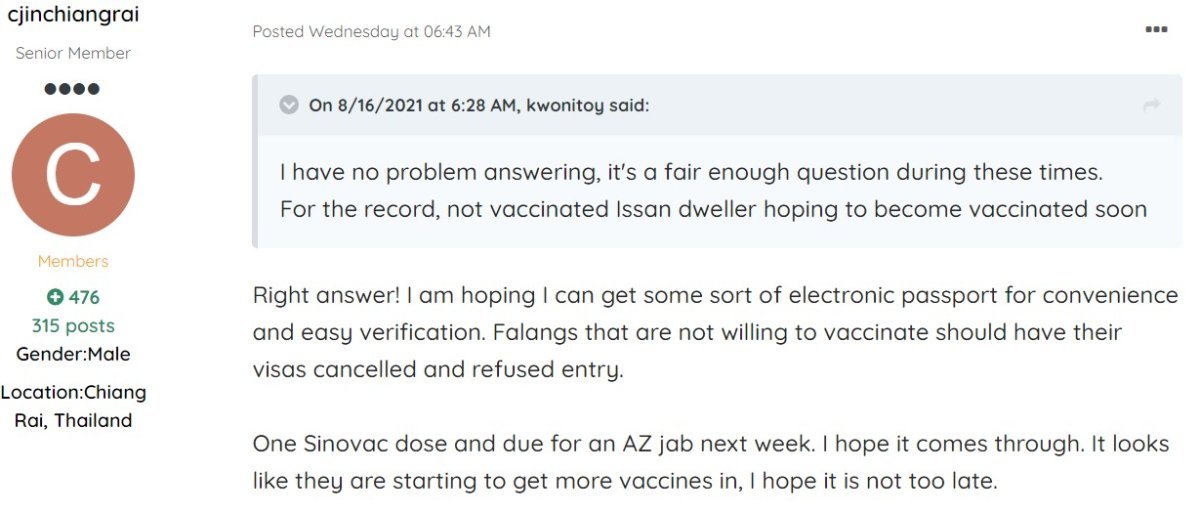Open the orange 'C' avatar
Viewport: 1200px width, 513px height.
point(73,175)
